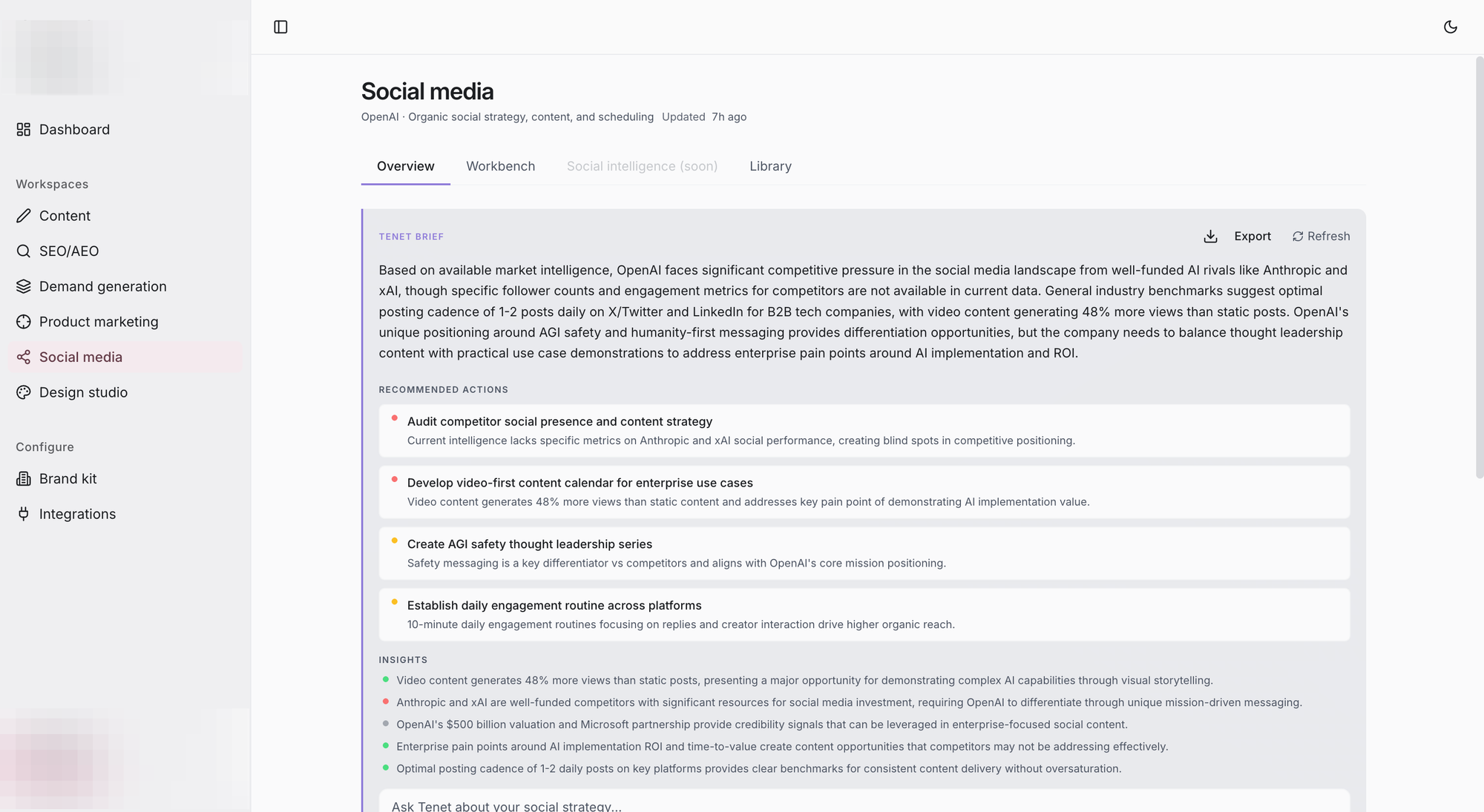Viewport: 1484px width, 812px height.
Task: Open Design studio palette icon
Action: 24,392
